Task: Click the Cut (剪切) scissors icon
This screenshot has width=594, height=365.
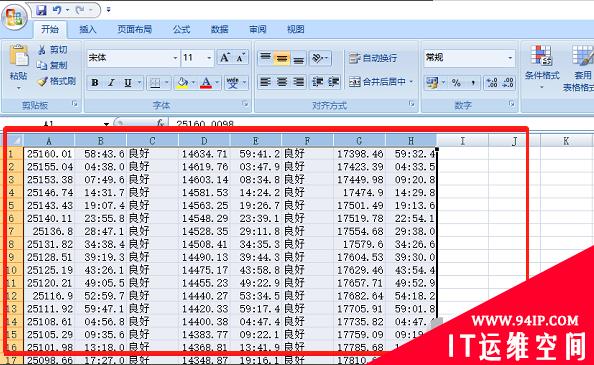Action: (42, 50)
